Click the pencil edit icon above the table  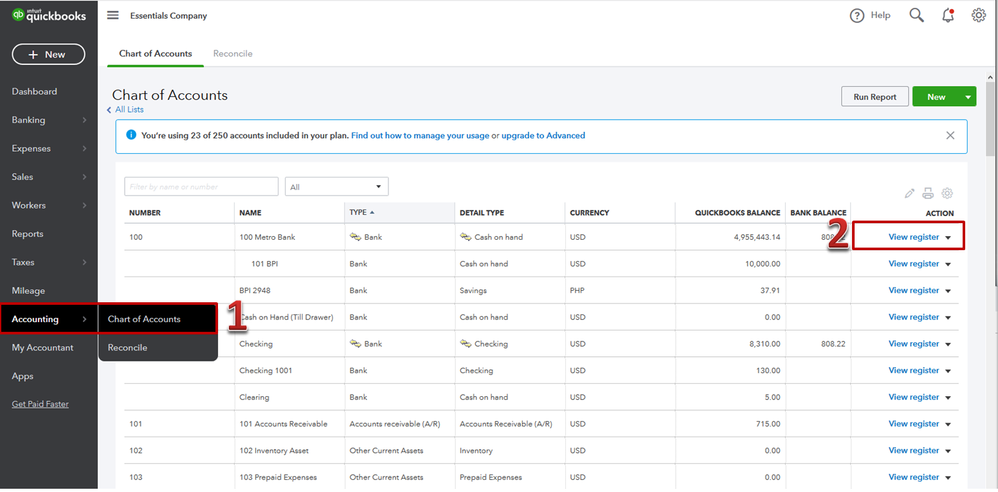coord(910,193)
